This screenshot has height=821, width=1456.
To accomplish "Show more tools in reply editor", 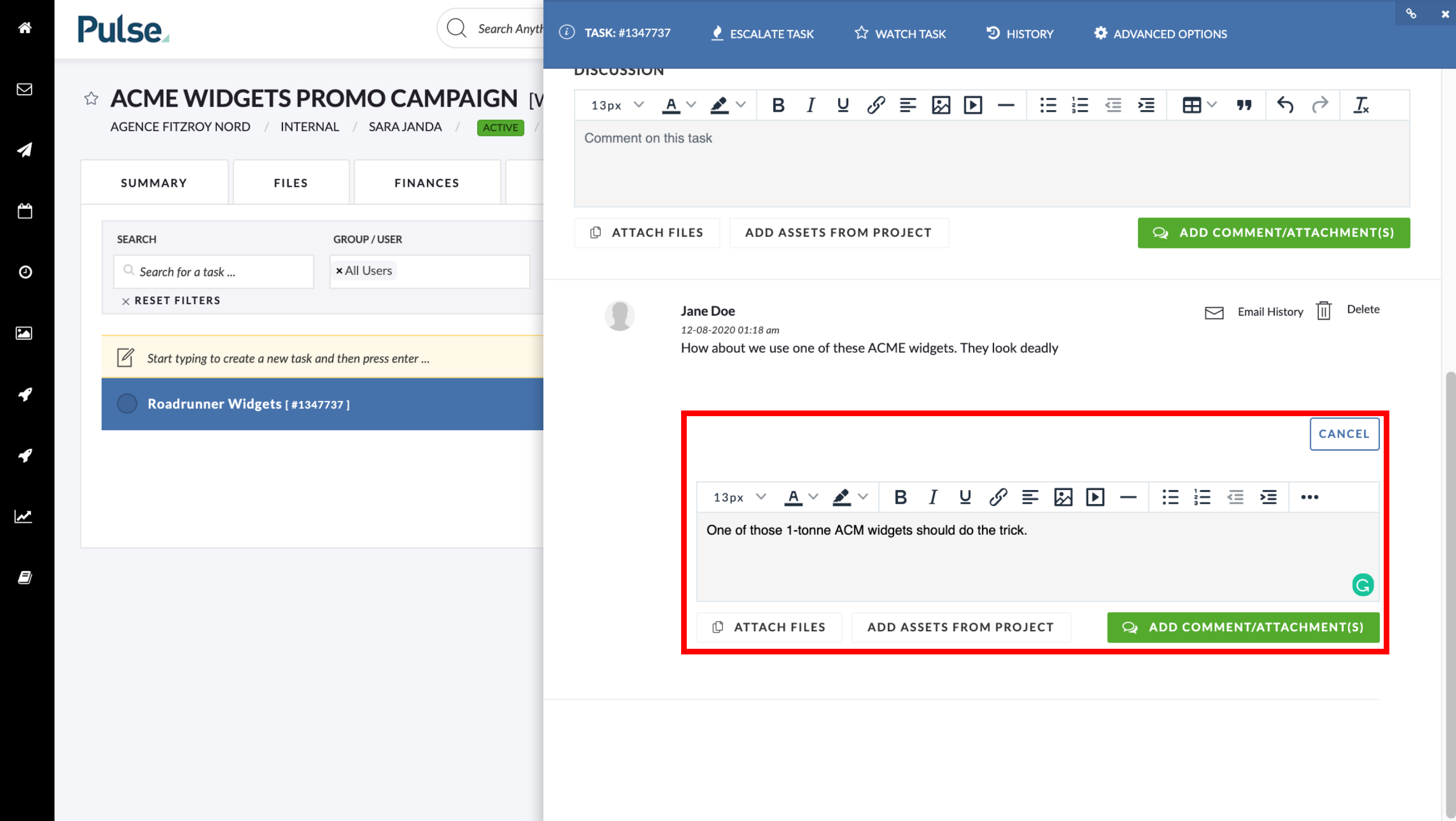I will (x=1309, y=497).
